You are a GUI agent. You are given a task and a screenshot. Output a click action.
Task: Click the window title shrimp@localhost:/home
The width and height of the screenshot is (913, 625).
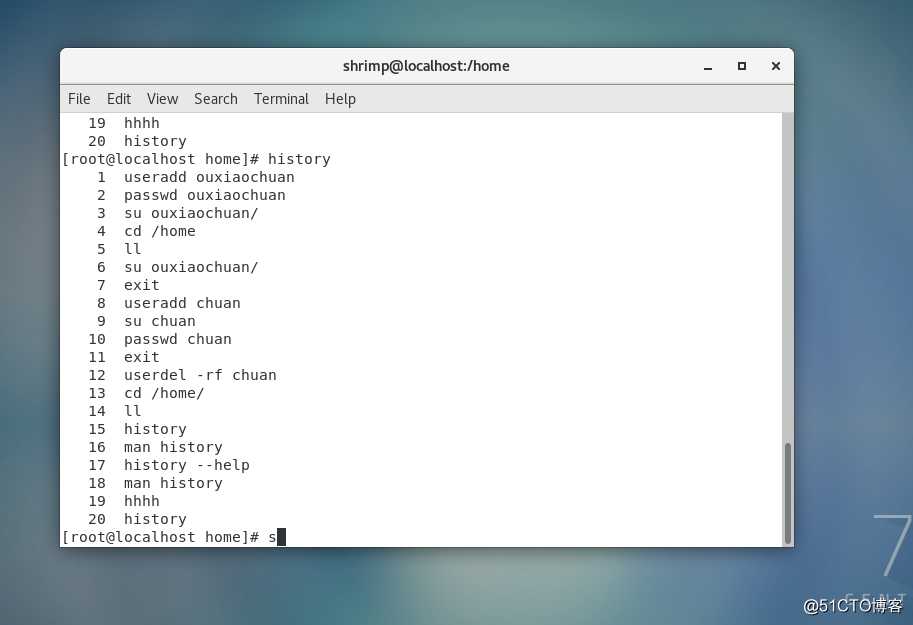click(x=426, y=66)
